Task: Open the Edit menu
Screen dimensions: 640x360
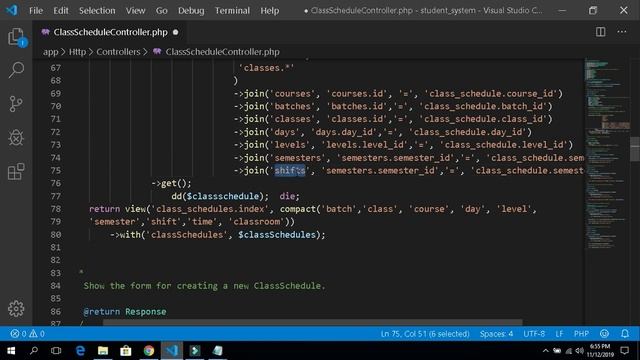Action: pos(60,11)
